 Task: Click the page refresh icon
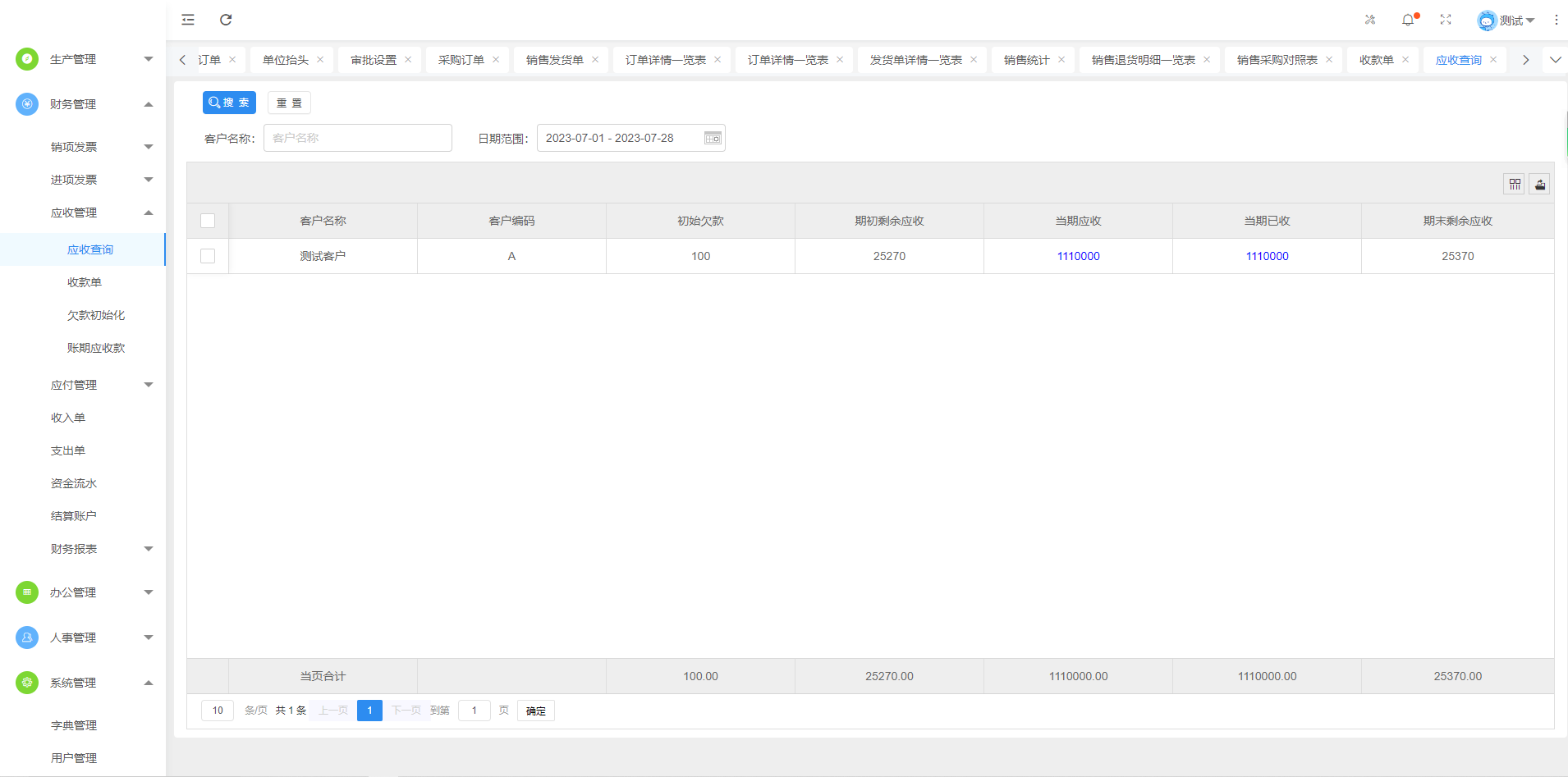[226, 20]
